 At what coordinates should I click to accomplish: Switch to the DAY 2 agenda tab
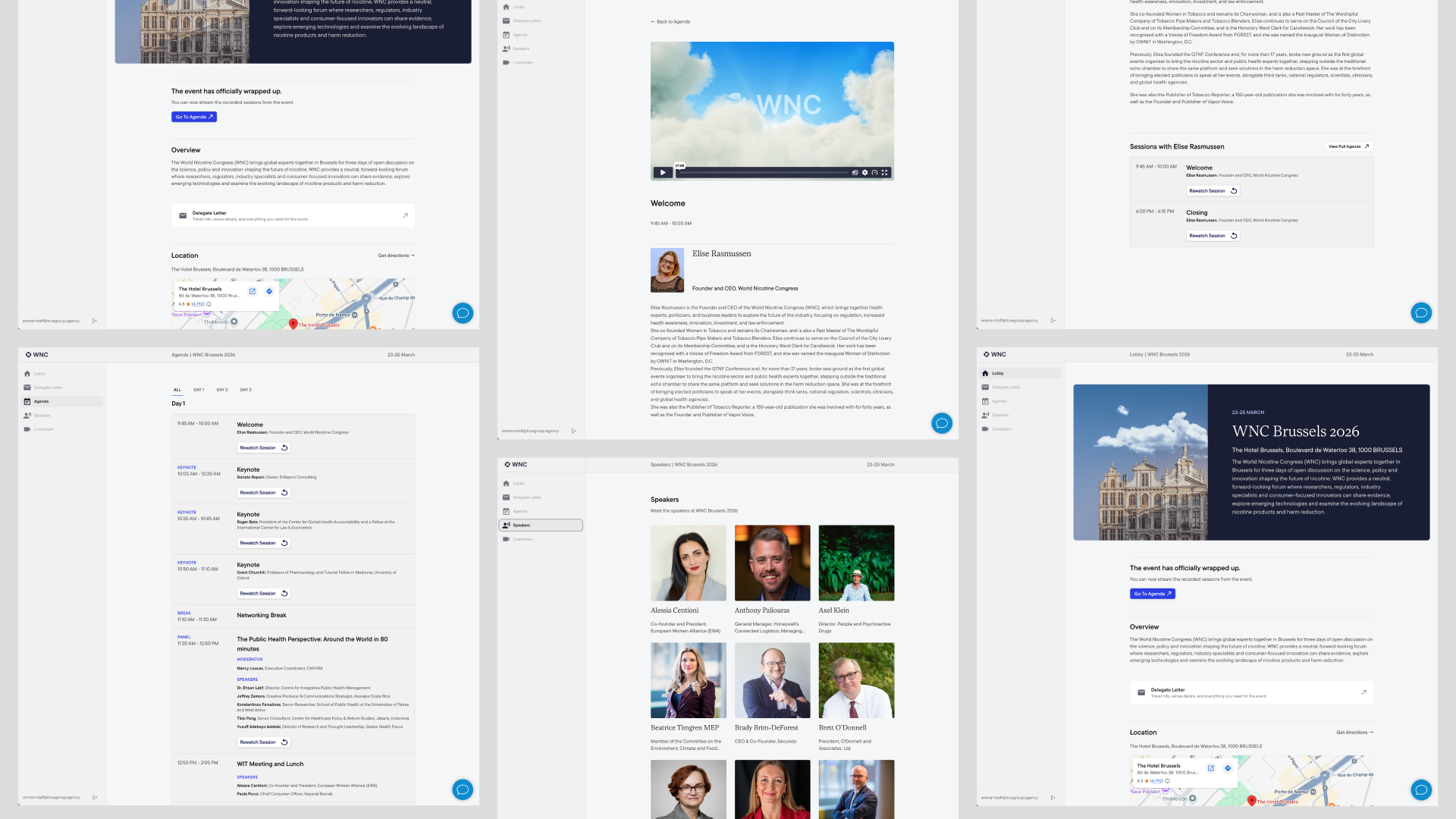pyautogui.click(x=222, y=390)
